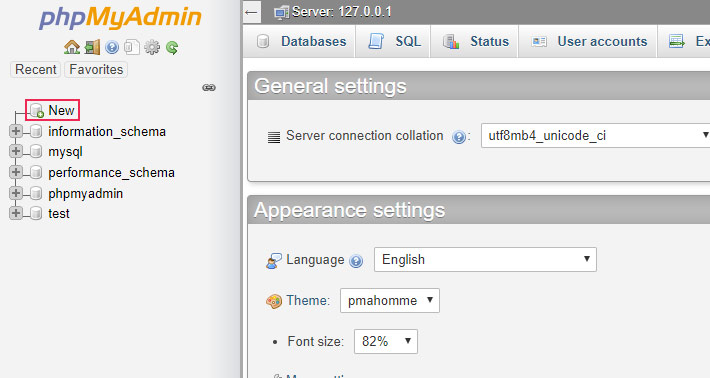Click the Recent button
Viewport: 710px width, 378px height.
pos(35,70)
